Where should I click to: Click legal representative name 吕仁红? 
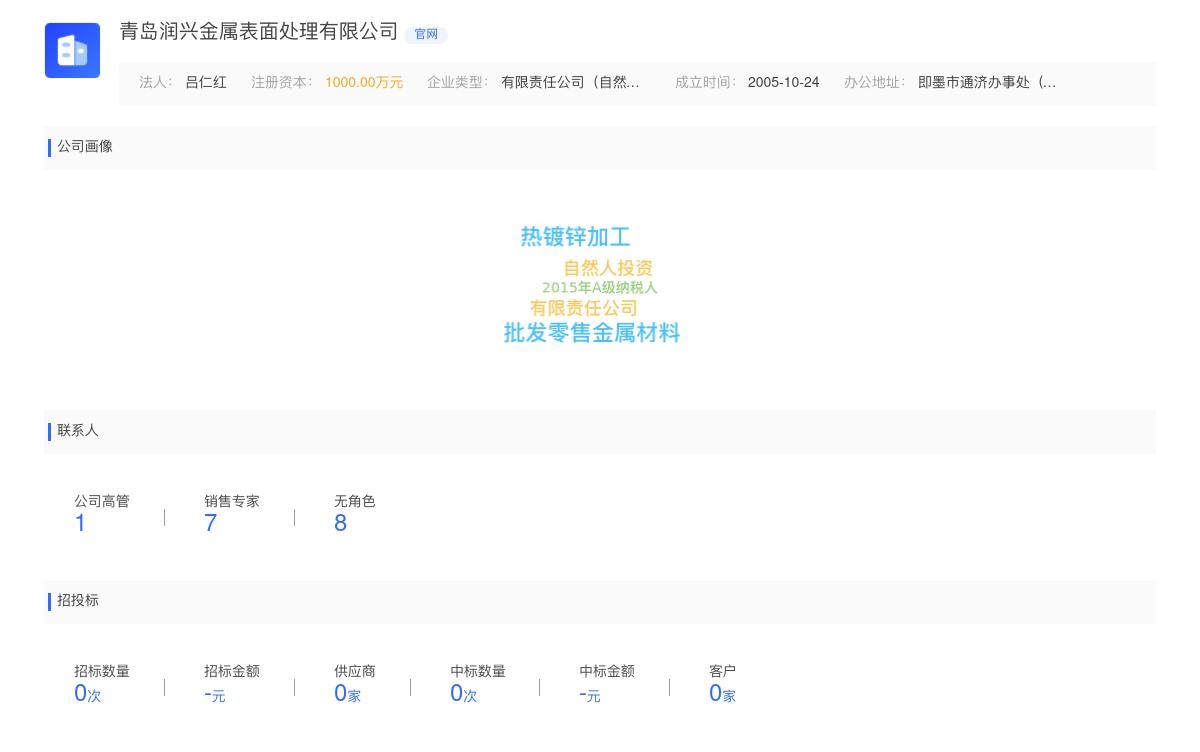tap(206, 83)
